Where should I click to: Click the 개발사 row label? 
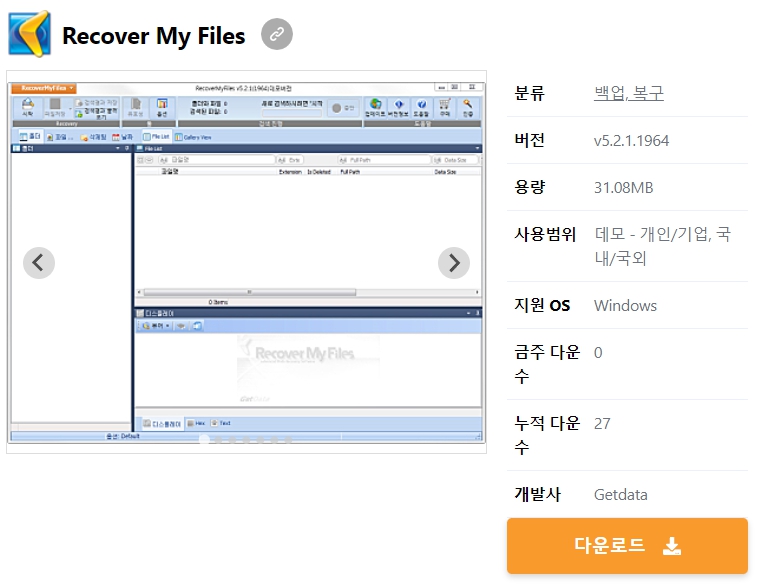coord(537,494)
